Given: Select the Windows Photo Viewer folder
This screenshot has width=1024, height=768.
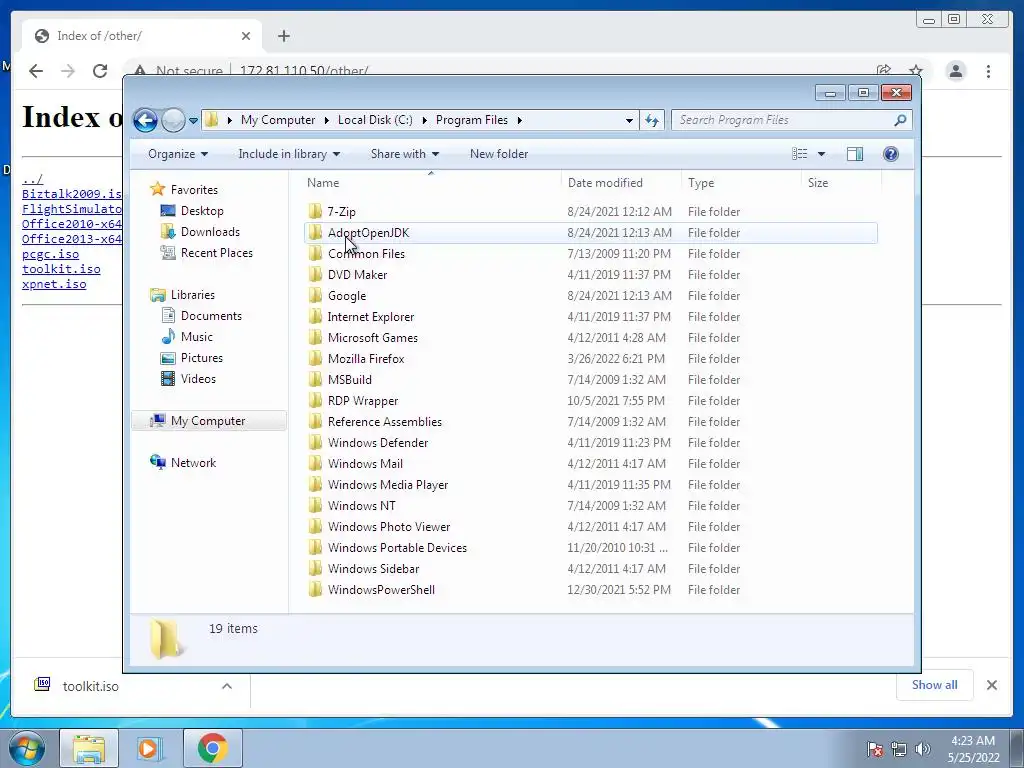Looking at the screenshot, I should [590, 526].
